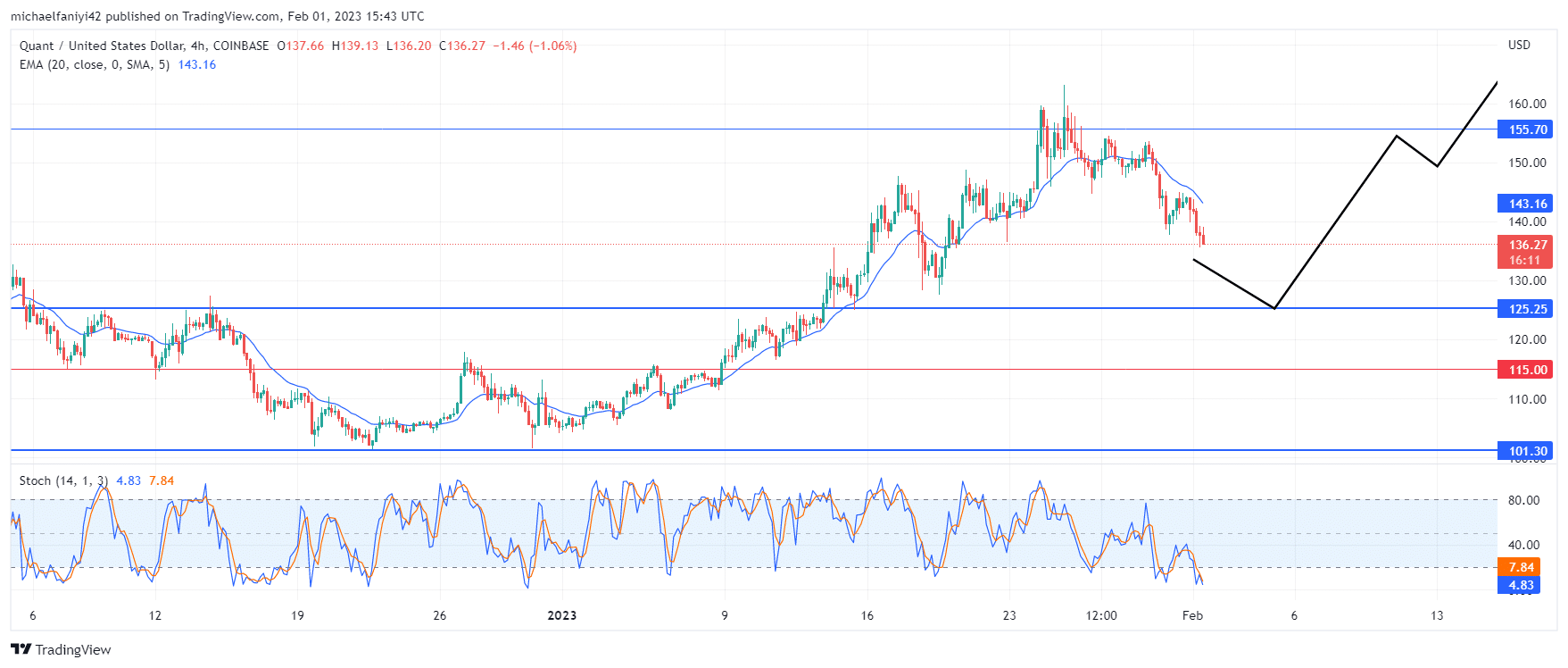The height and width of the screenshot is (668, 1568).
Task: Click the 40.00 stochastic axis tick
Action: (x=1523, y=545)
